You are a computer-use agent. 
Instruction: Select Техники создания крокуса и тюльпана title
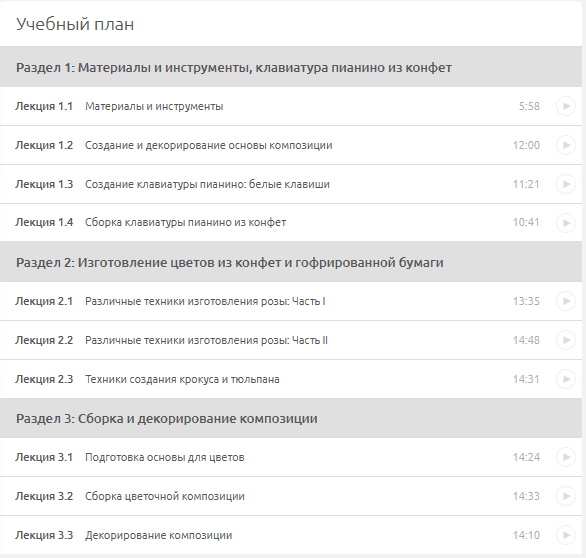tap(182, 379)
